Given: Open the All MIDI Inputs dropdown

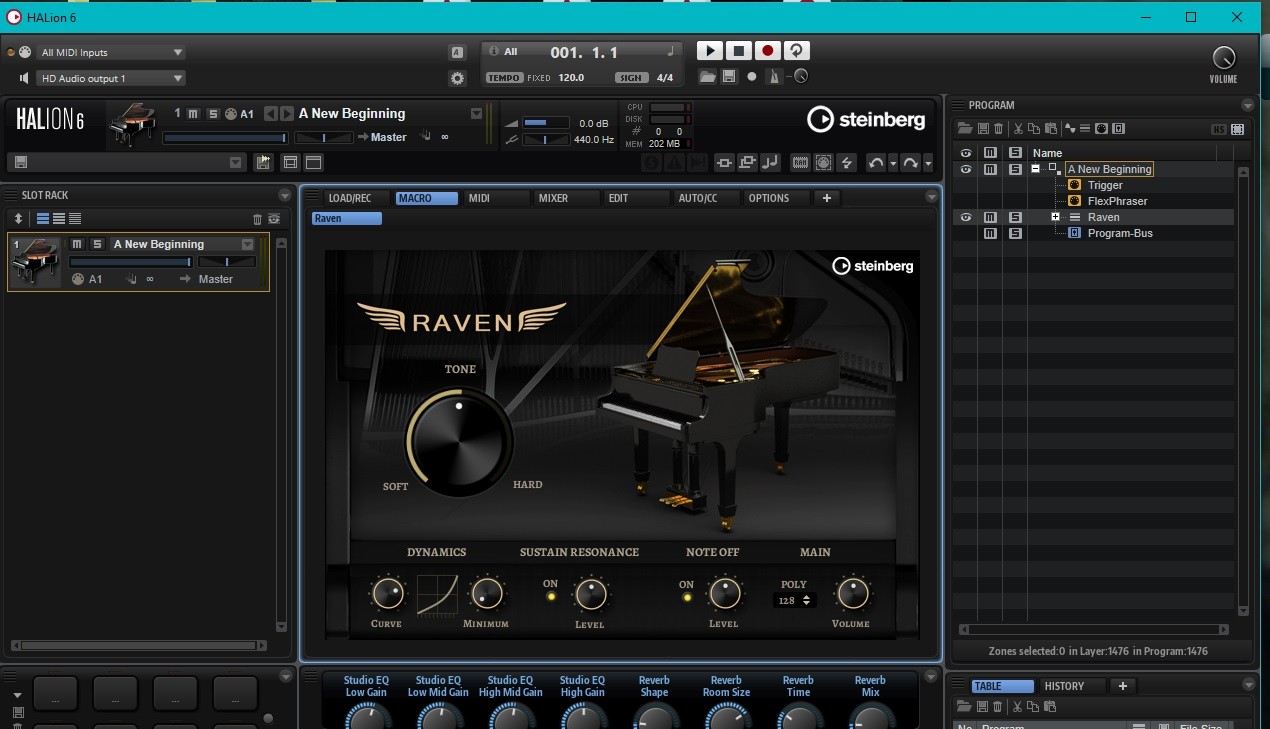Looking at the screenshot, I should pyautogui.click(x=112, y=52).
